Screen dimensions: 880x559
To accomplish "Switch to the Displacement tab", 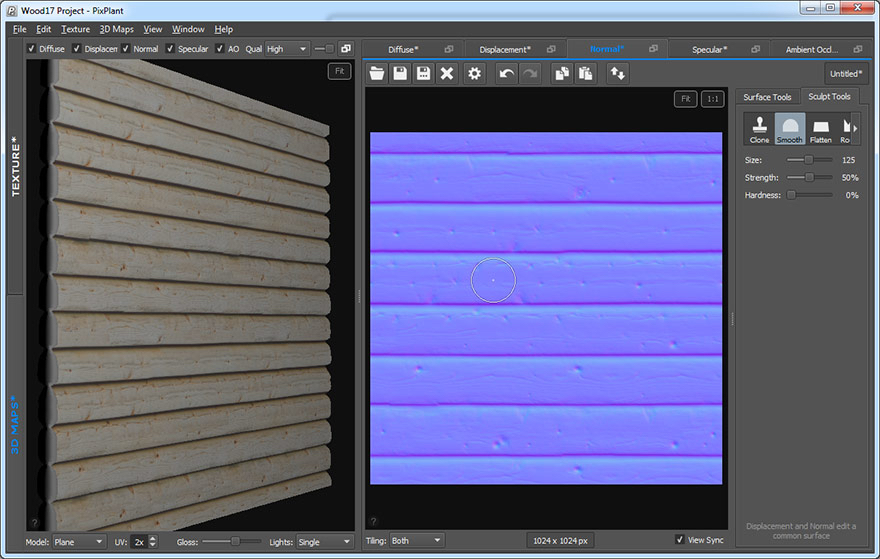I will pos(505,49).
